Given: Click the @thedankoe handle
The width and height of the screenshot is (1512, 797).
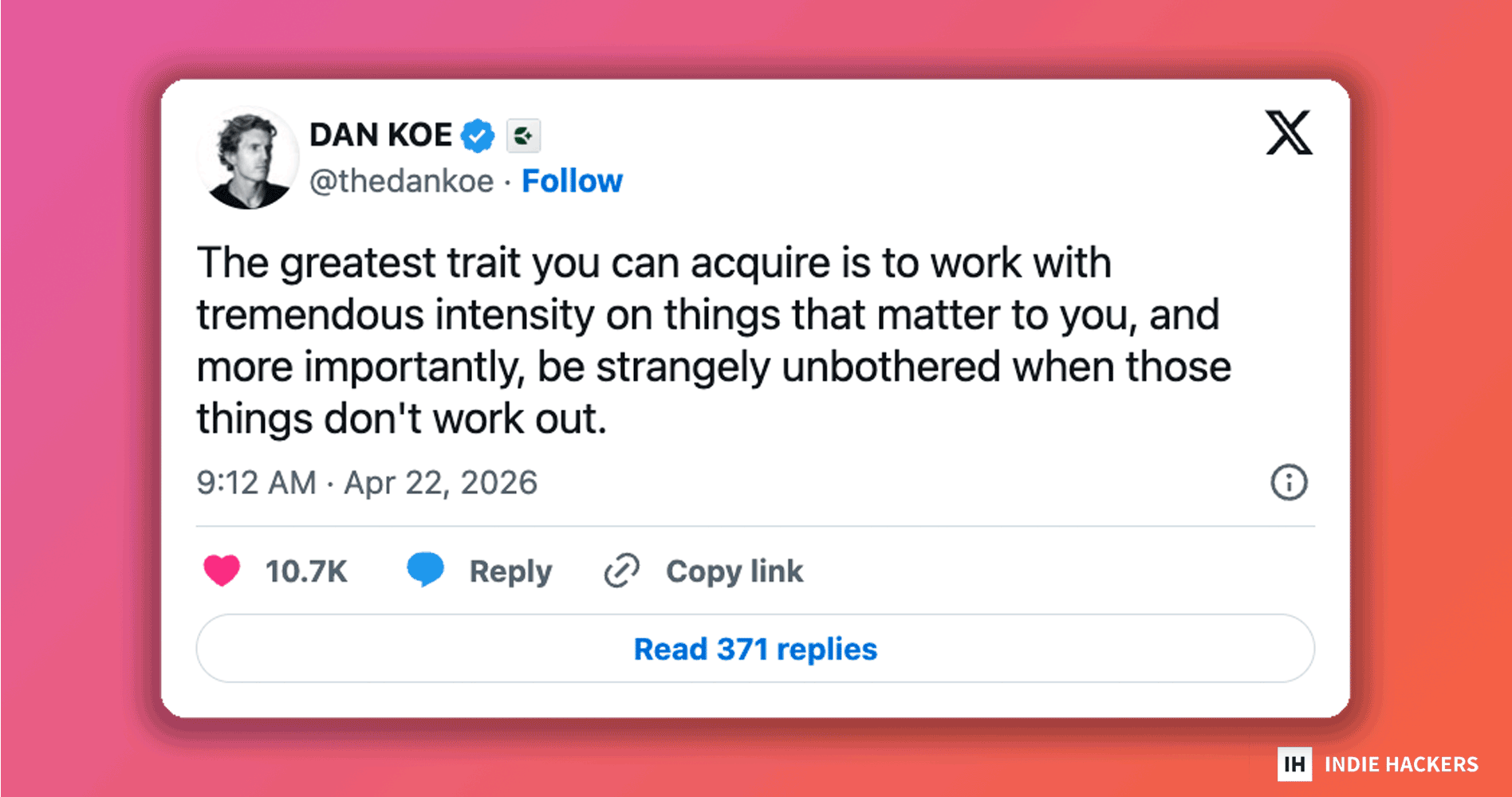Looking at the screenshot, I should point(401,182).
